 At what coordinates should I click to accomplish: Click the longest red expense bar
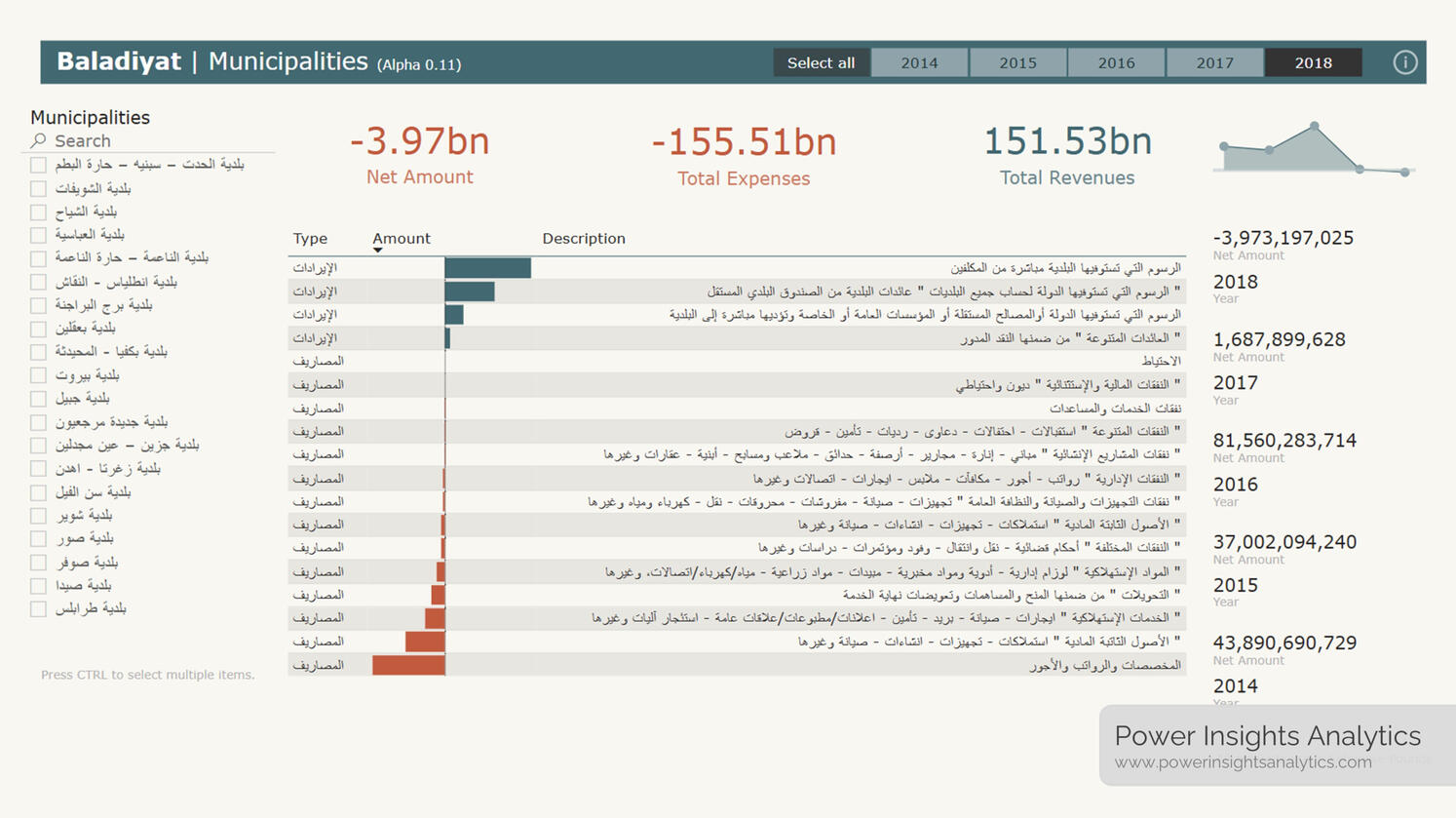click(x=408, y=665)
